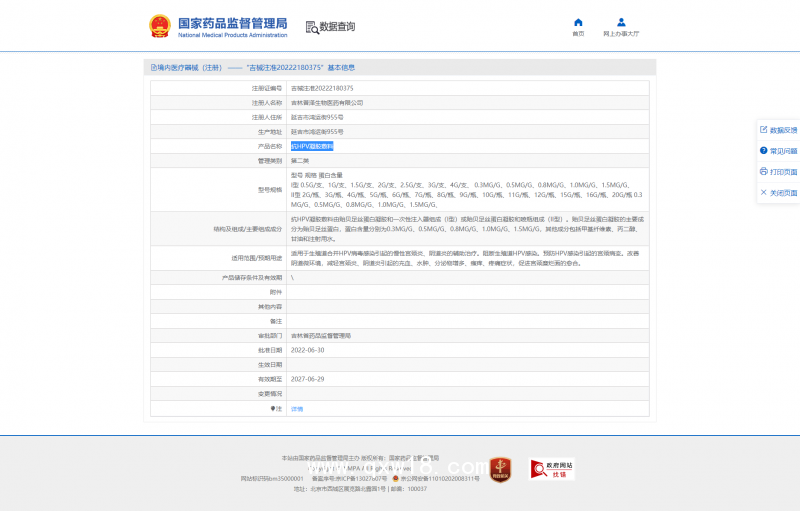Click 网上办事大厅 text label

tap(621, 34)
